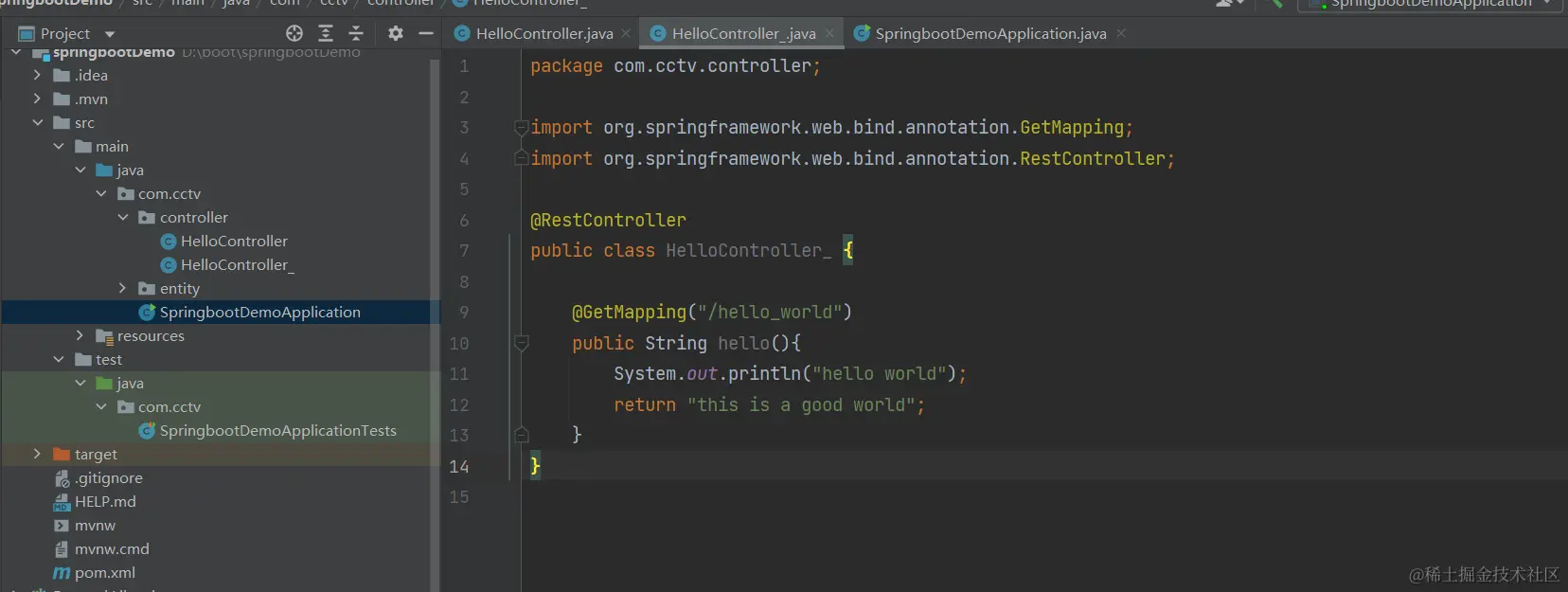Hide the Project panel with minus icon
Image resolution: width=1568 pixels, height=592 pixels.
(x=426, y=33)
